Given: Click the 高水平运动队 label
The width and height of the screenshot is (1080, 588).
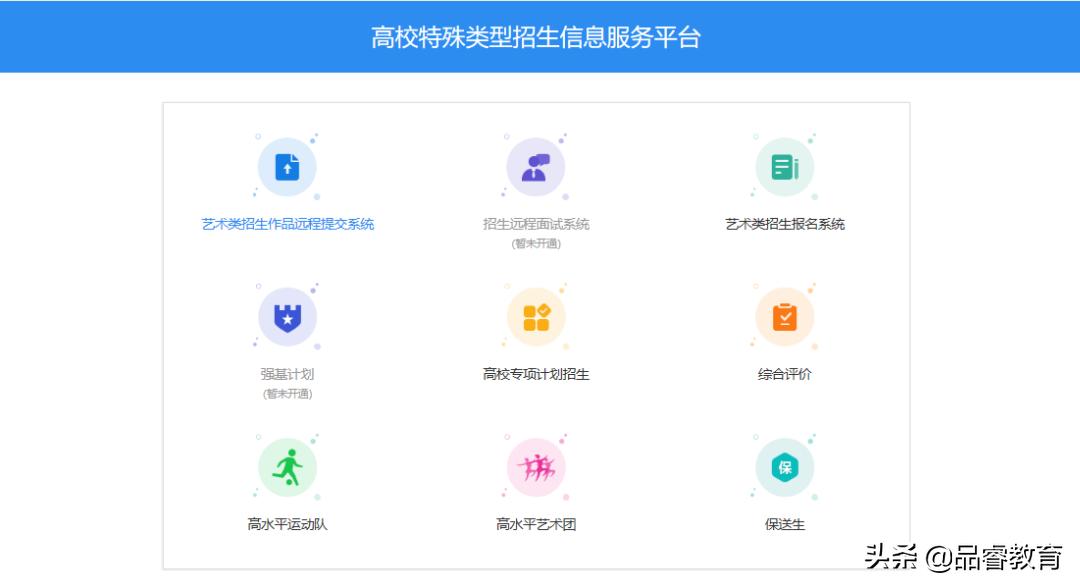Looking at the screenshot, I should [x=287, y=524].
